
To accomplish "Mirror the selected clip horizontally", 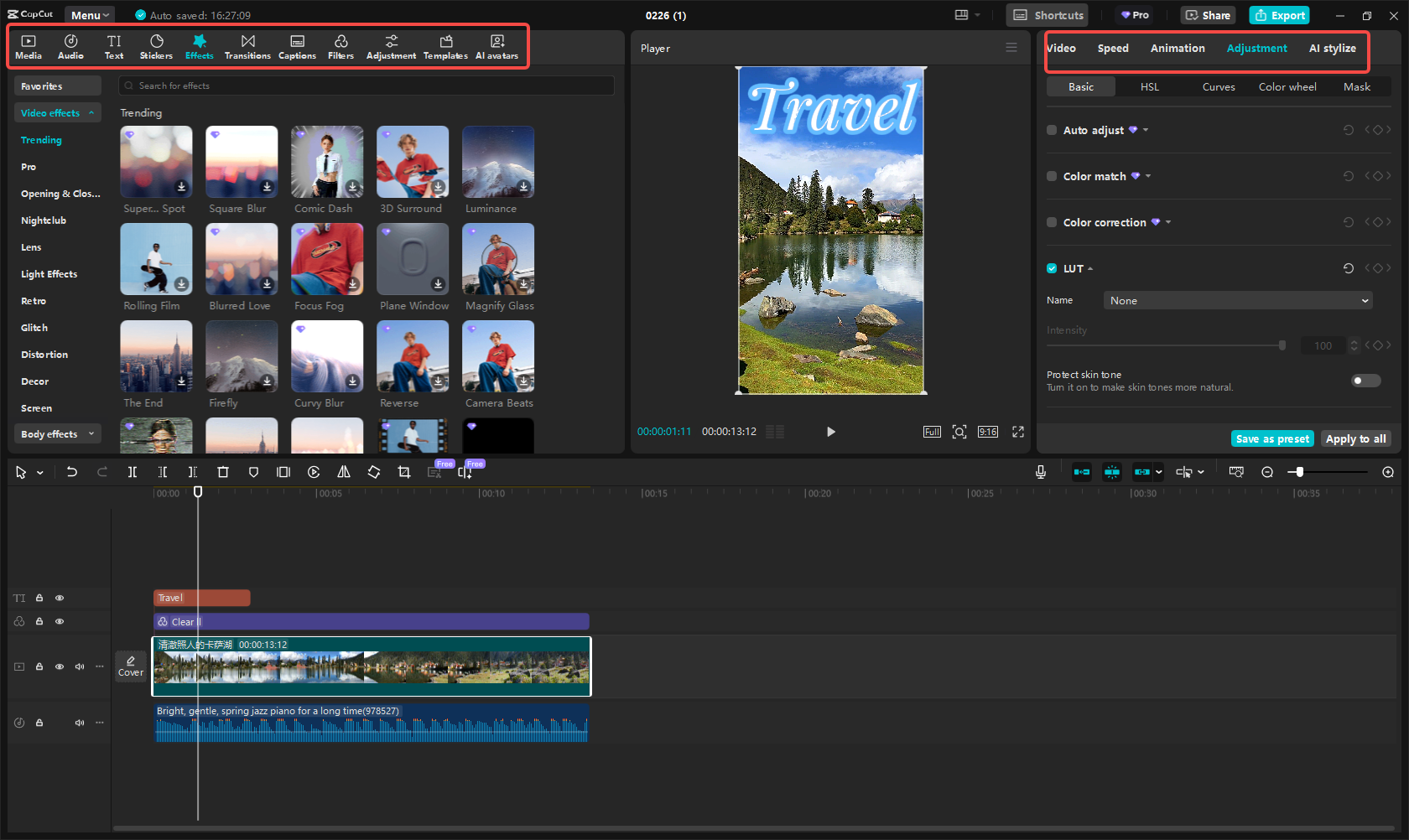I will [x=343, y=472].
